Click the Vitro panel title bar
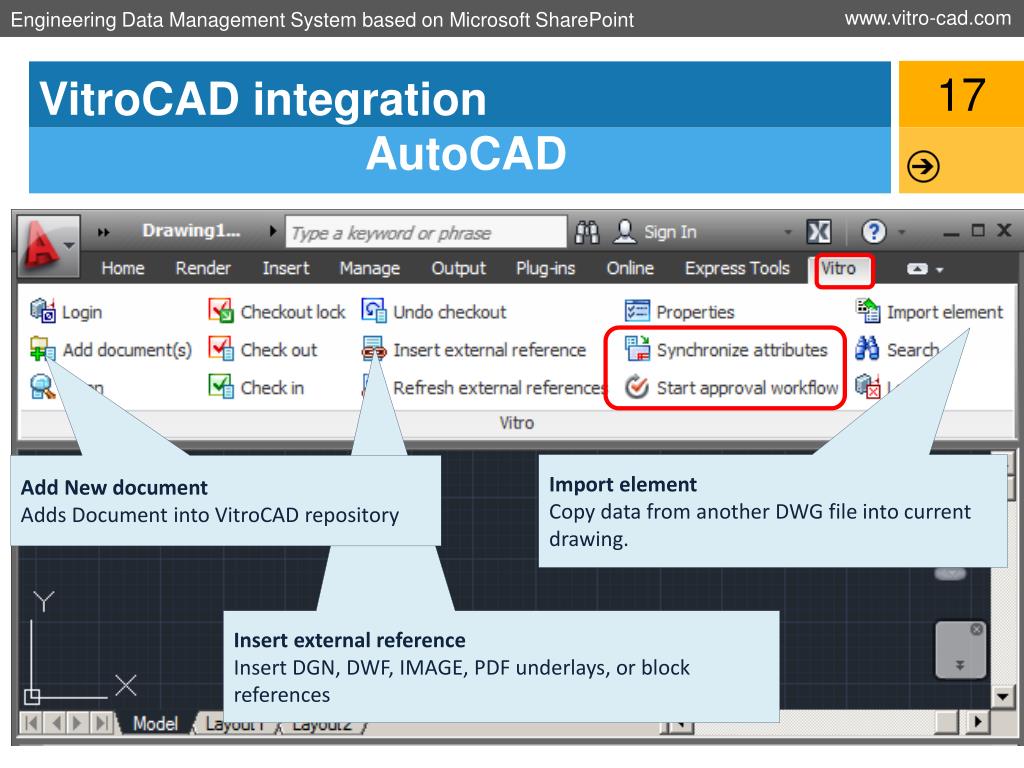Viewport: 1024px width, 768px height. [x=517, y=423]
